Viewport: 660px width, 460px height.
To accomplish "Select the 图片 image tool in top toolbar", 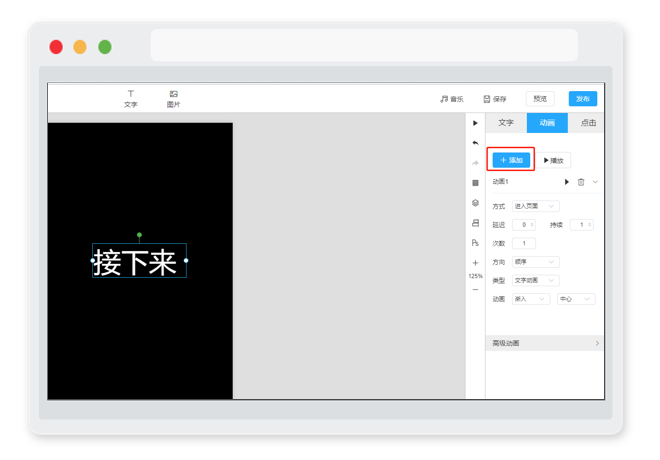I will [x=173, y=99].
